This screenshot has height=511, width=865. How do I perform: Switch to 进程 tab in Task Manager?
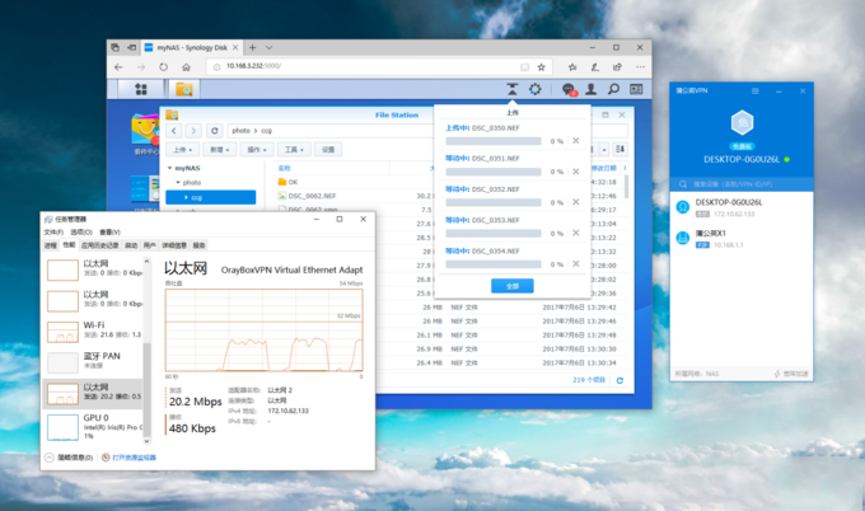point(51,245)
